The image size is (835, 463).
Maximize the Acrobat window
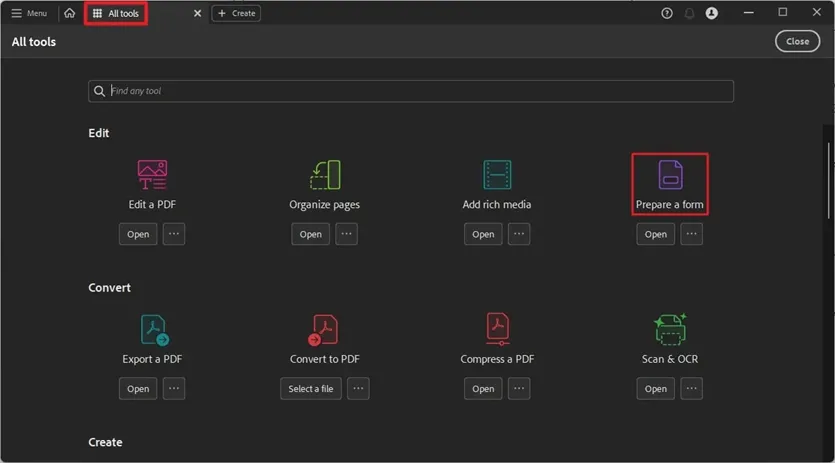pyautogui.click(x=783, y=12)
